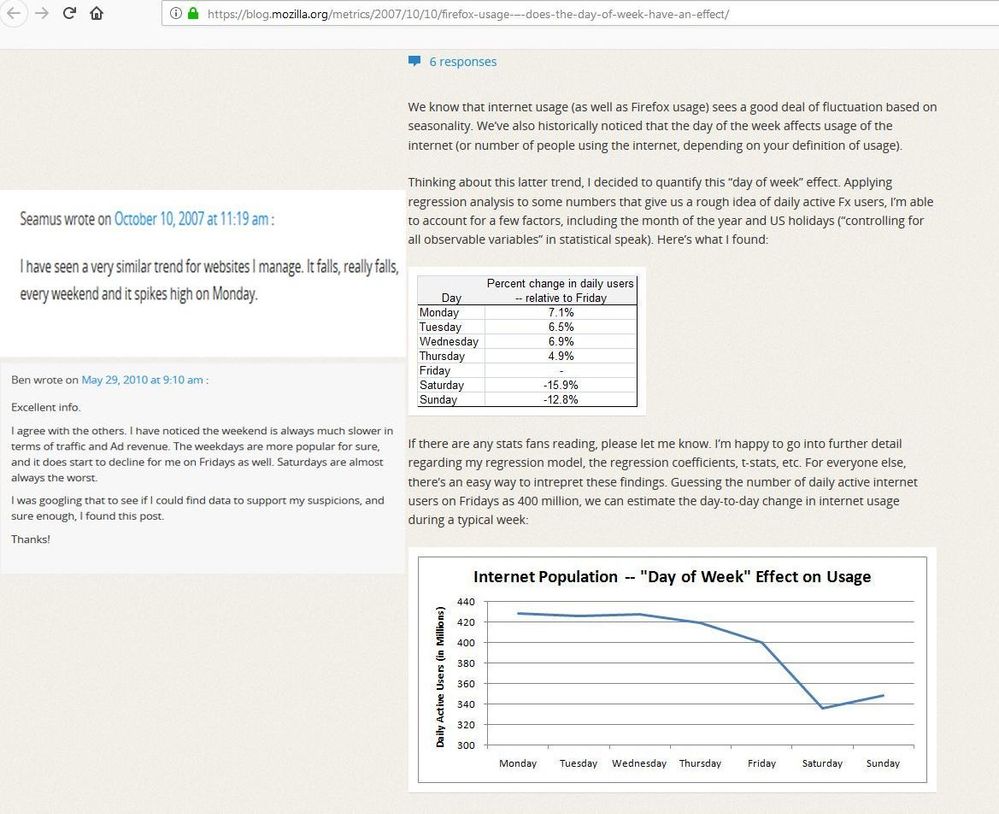This screenshot has width=999, height=814.
Task: Open the "6 responses" link
Action: (462, 61)
